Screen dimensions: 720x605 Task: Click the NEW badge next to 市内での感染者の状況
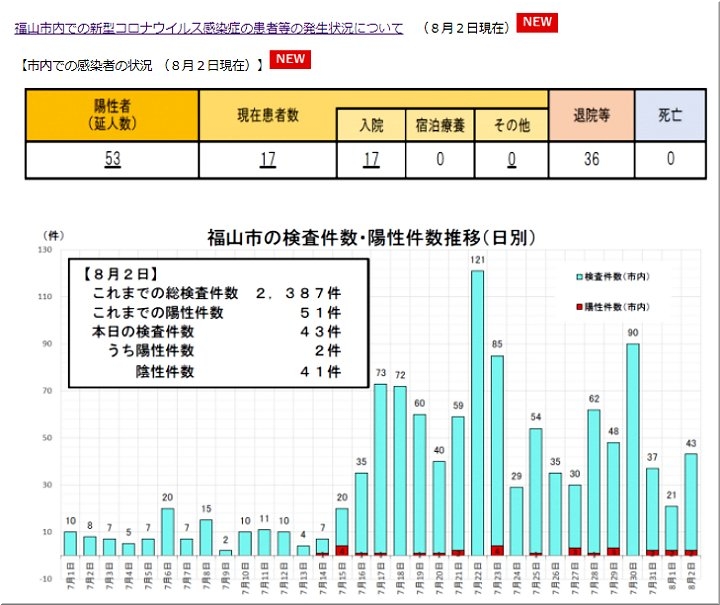pos(291,59)
